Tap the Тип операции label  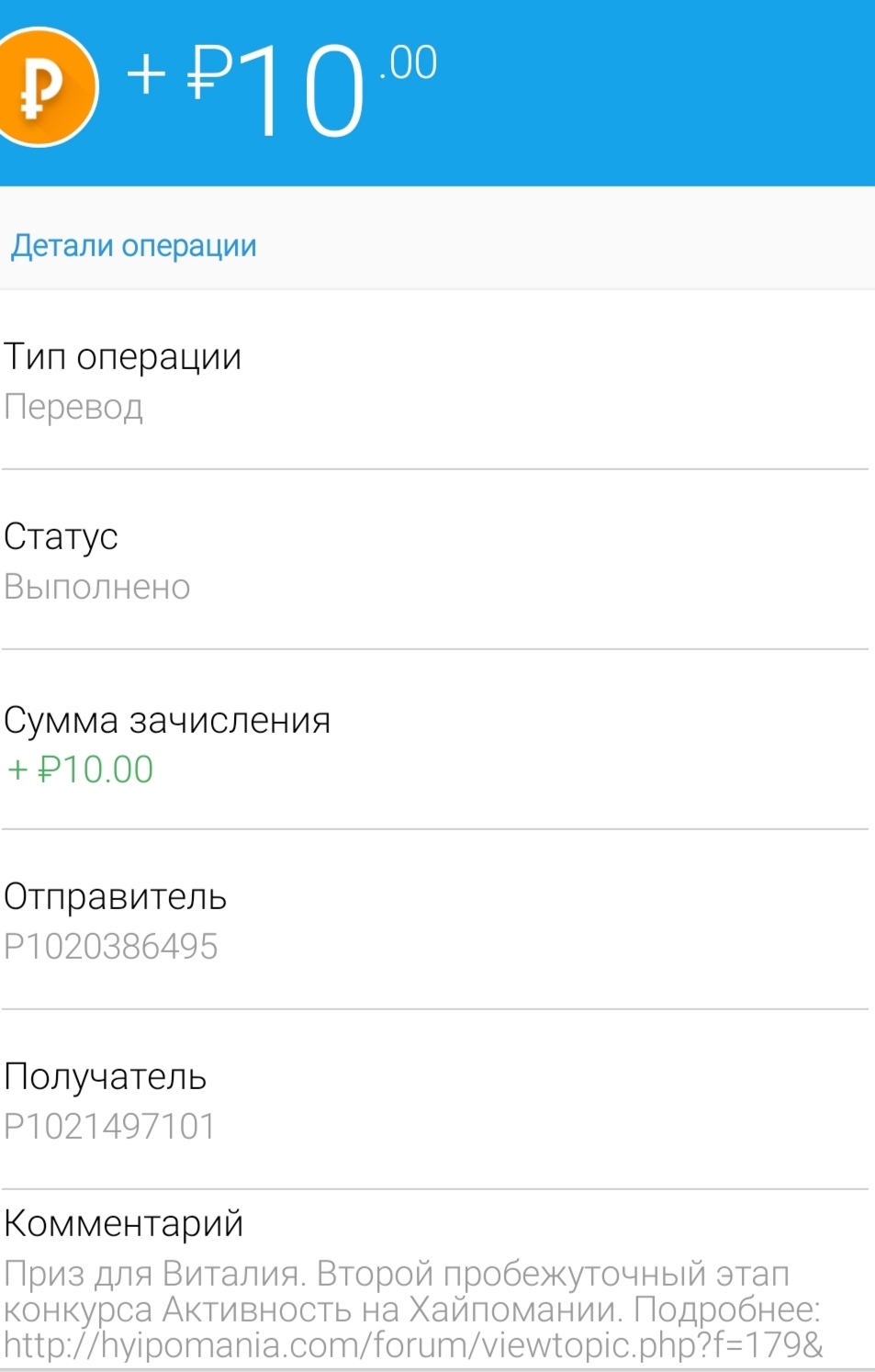click(x=122, y=356)
